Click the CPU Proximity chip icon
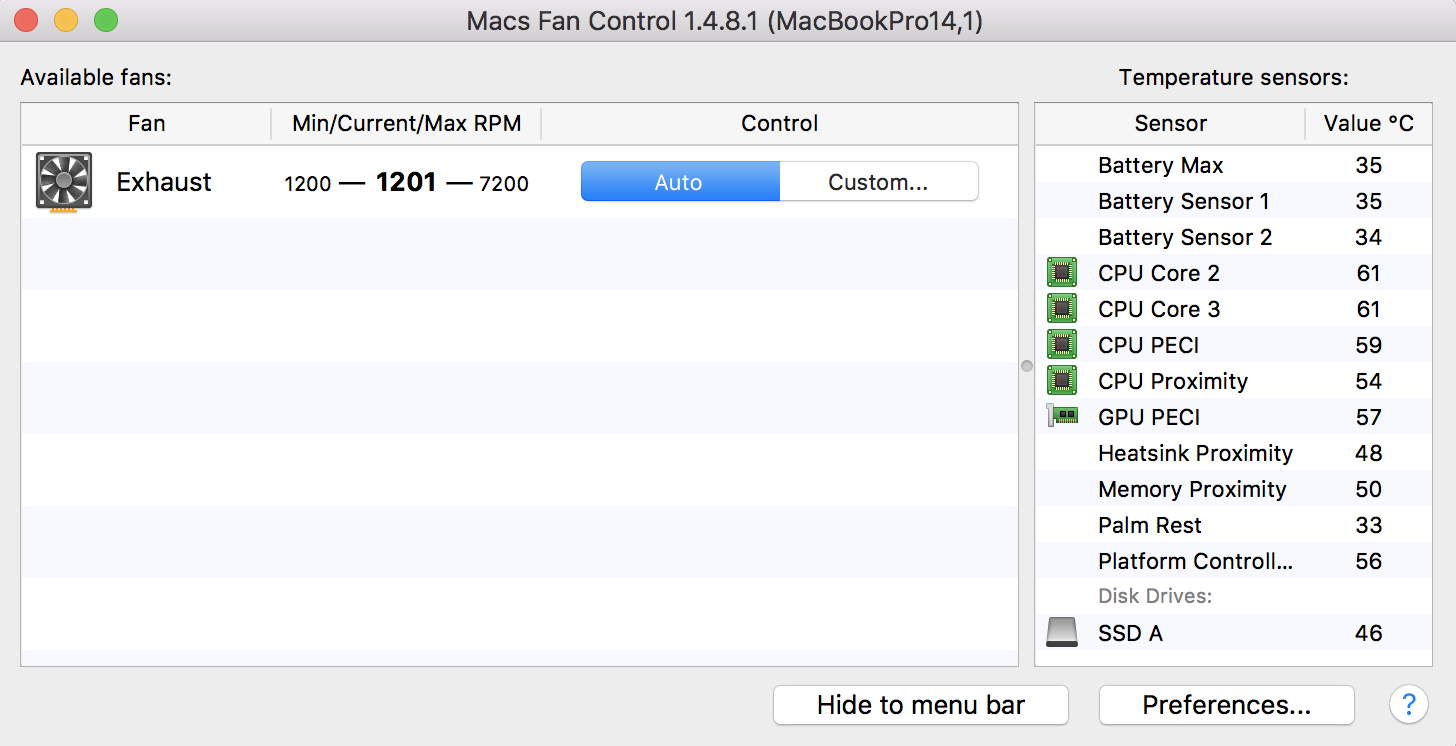 pyautogui.click(x=1062, y=380)
